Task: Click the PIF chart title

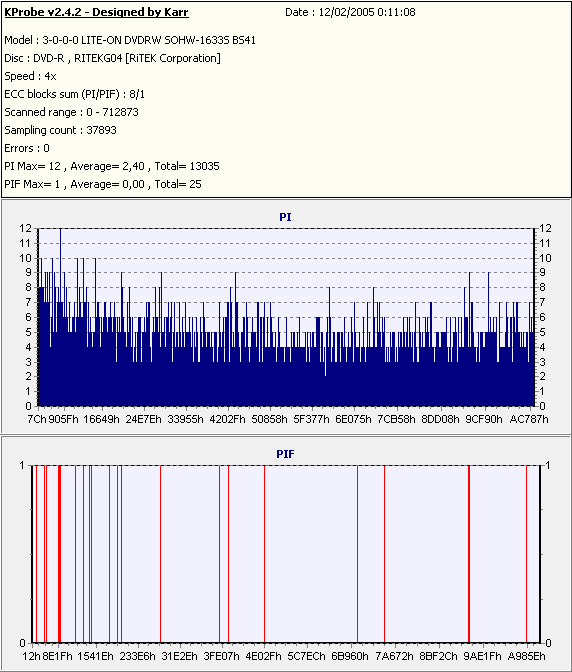Action: [285, 454]
